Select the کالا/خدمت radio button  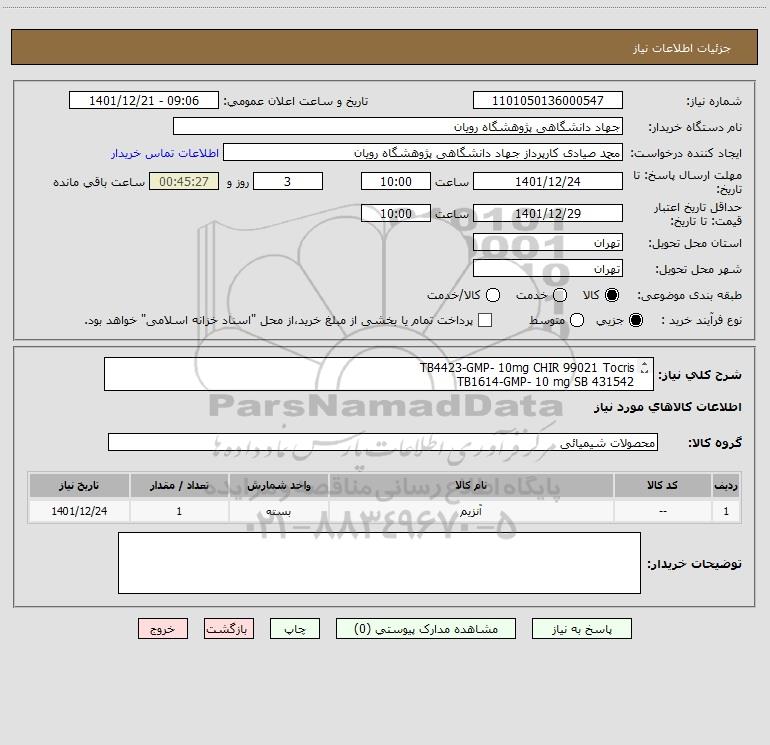tap(493, 295)
